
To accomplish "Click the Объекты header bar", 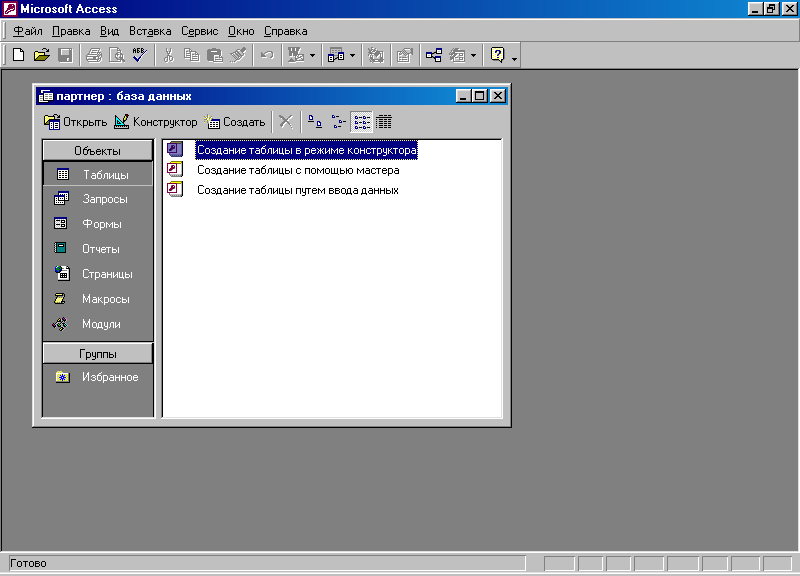I will [x=97, y=151].
